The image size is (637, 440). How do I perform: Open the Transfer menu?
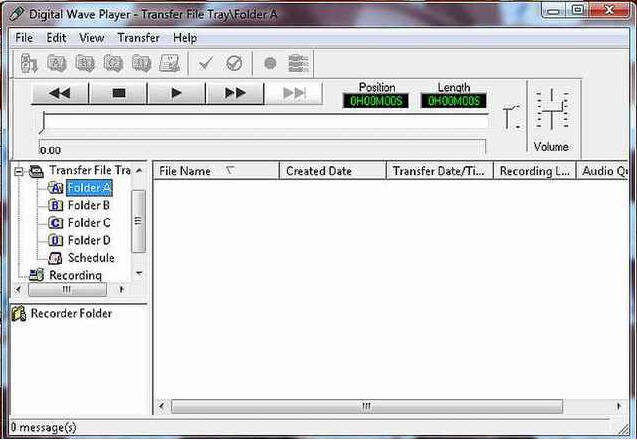[x=139, y=38]
